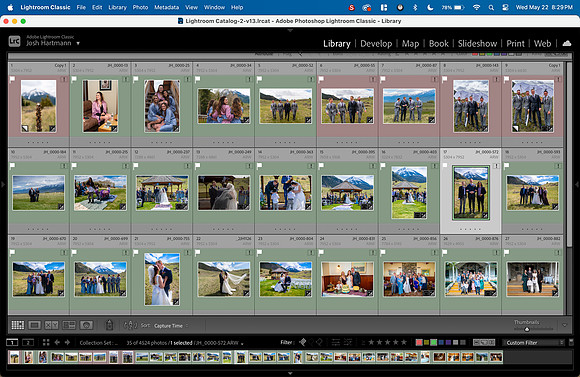Switch to the Map module
The width and height of the screenshot is (580, 377).
coord(410,44)
